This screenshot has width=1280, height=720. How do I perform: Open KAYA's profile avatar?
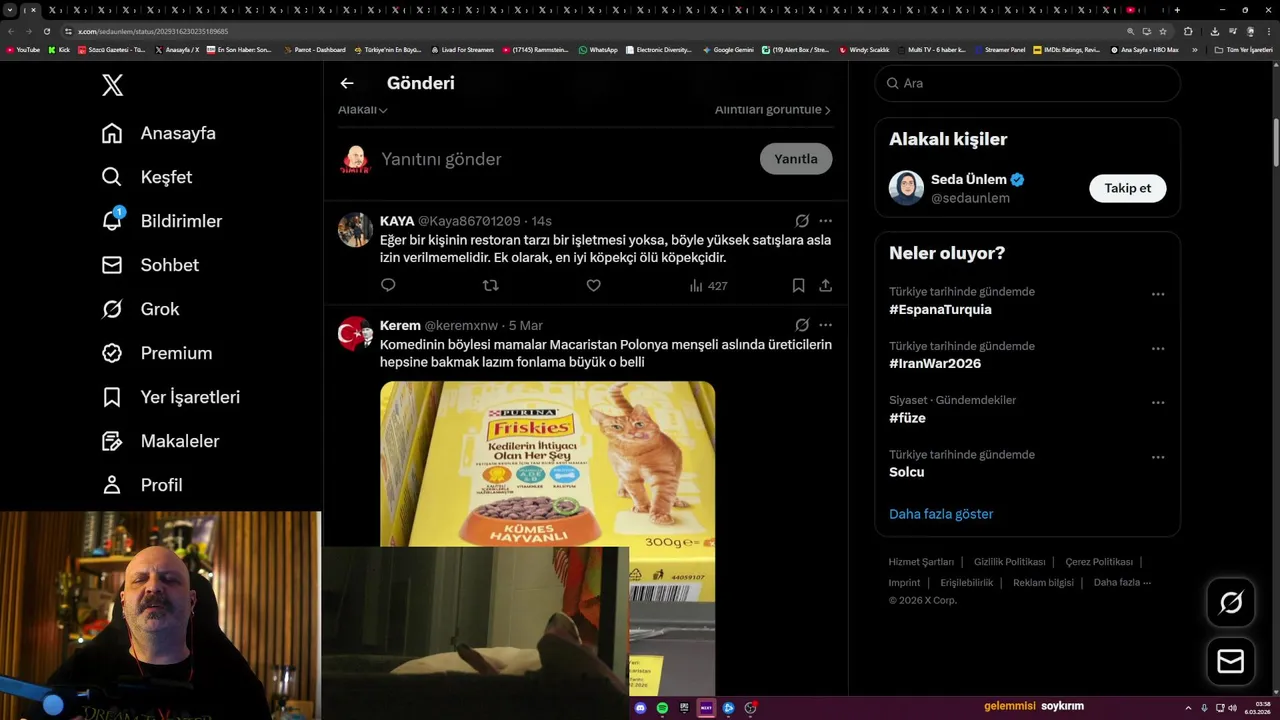(355, 230)
